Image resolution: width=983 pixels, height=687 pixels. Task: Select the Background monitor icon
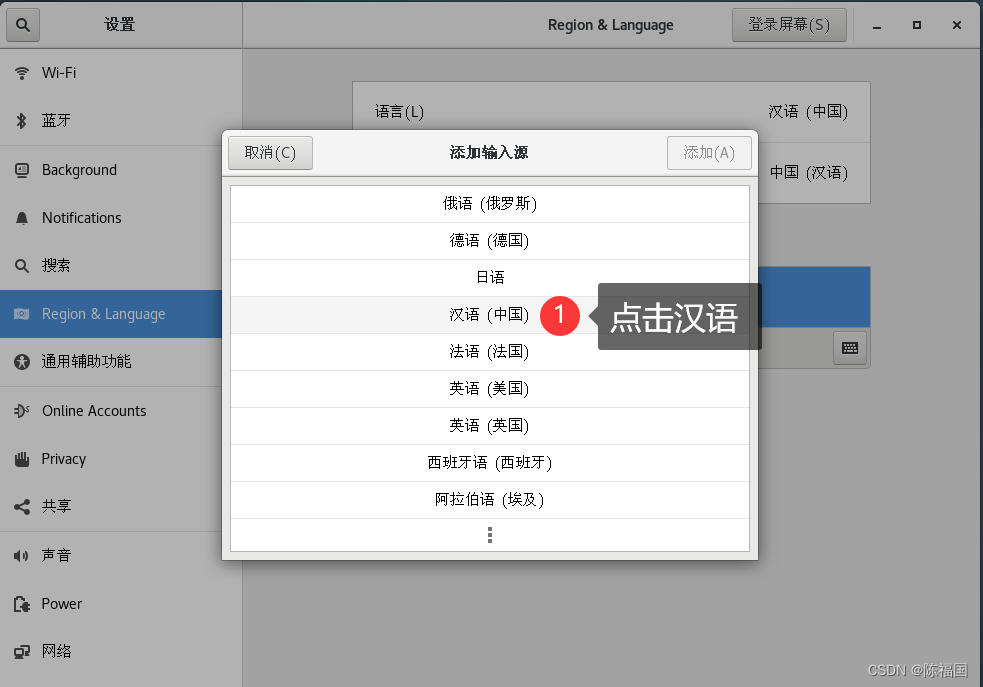[22, 170]
